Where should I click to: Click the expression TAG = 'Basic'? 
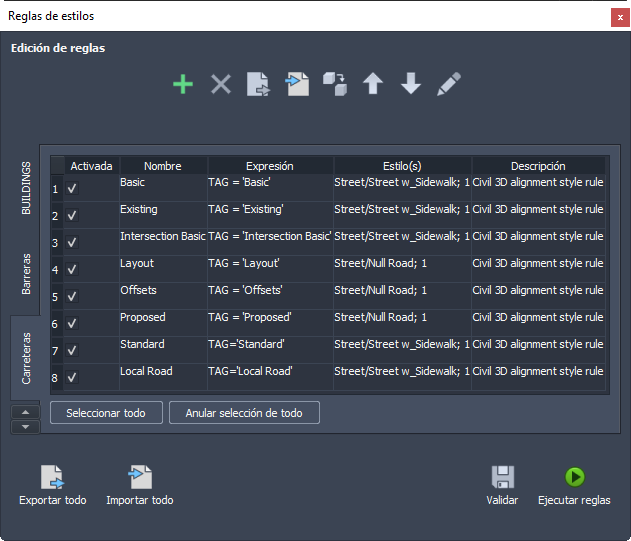pos(239,182)
